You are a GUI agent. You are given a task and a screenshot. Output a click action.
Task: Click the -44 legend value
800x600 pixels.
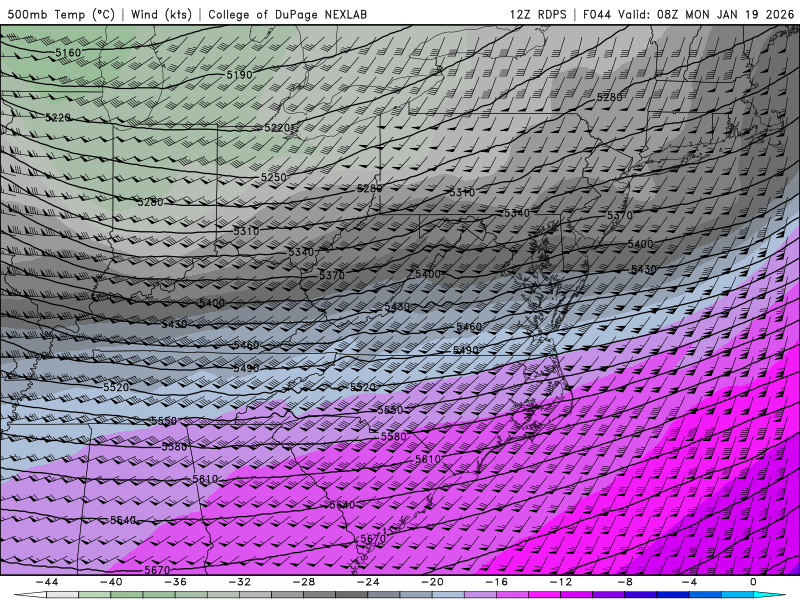47,582
